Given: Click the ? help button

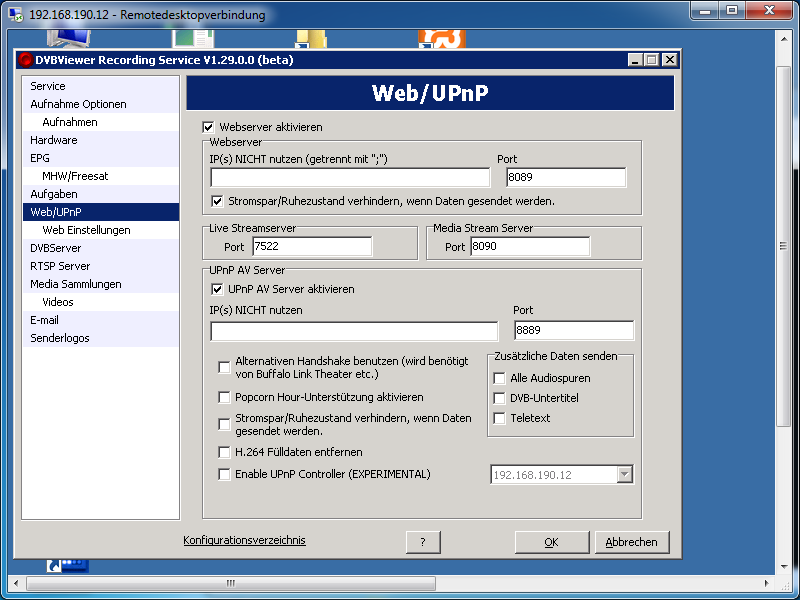Looking at the screenshot, I should [423, 542].
